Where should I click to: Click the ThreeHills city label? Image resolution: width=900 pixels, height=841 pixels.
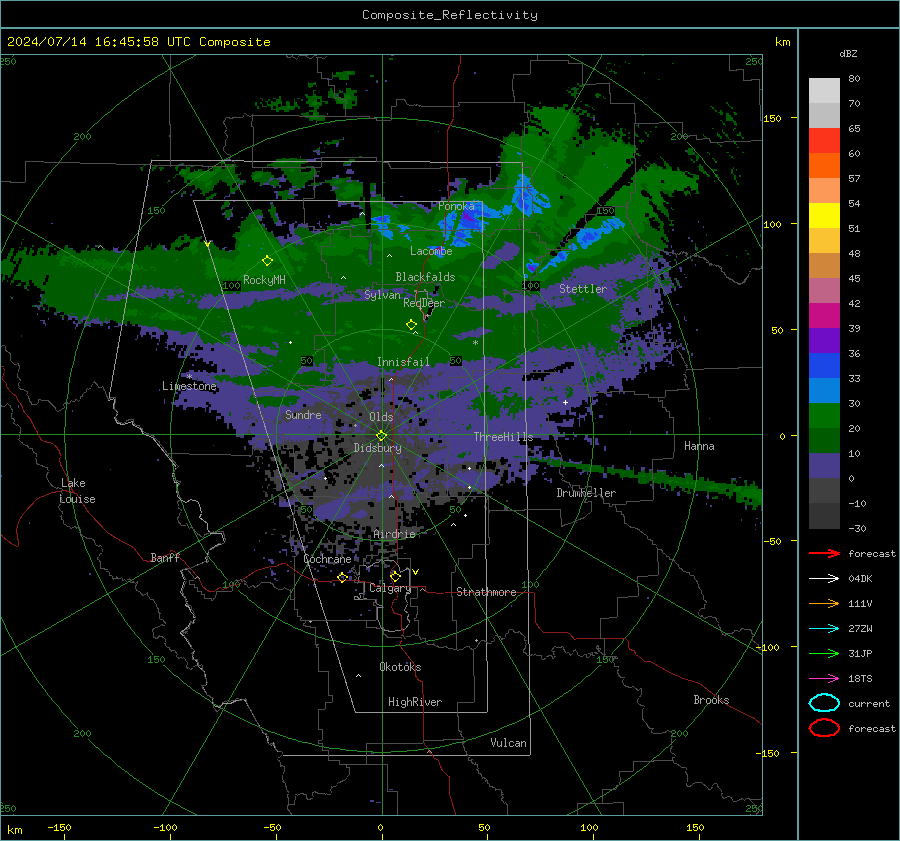(x=503, y=437)
